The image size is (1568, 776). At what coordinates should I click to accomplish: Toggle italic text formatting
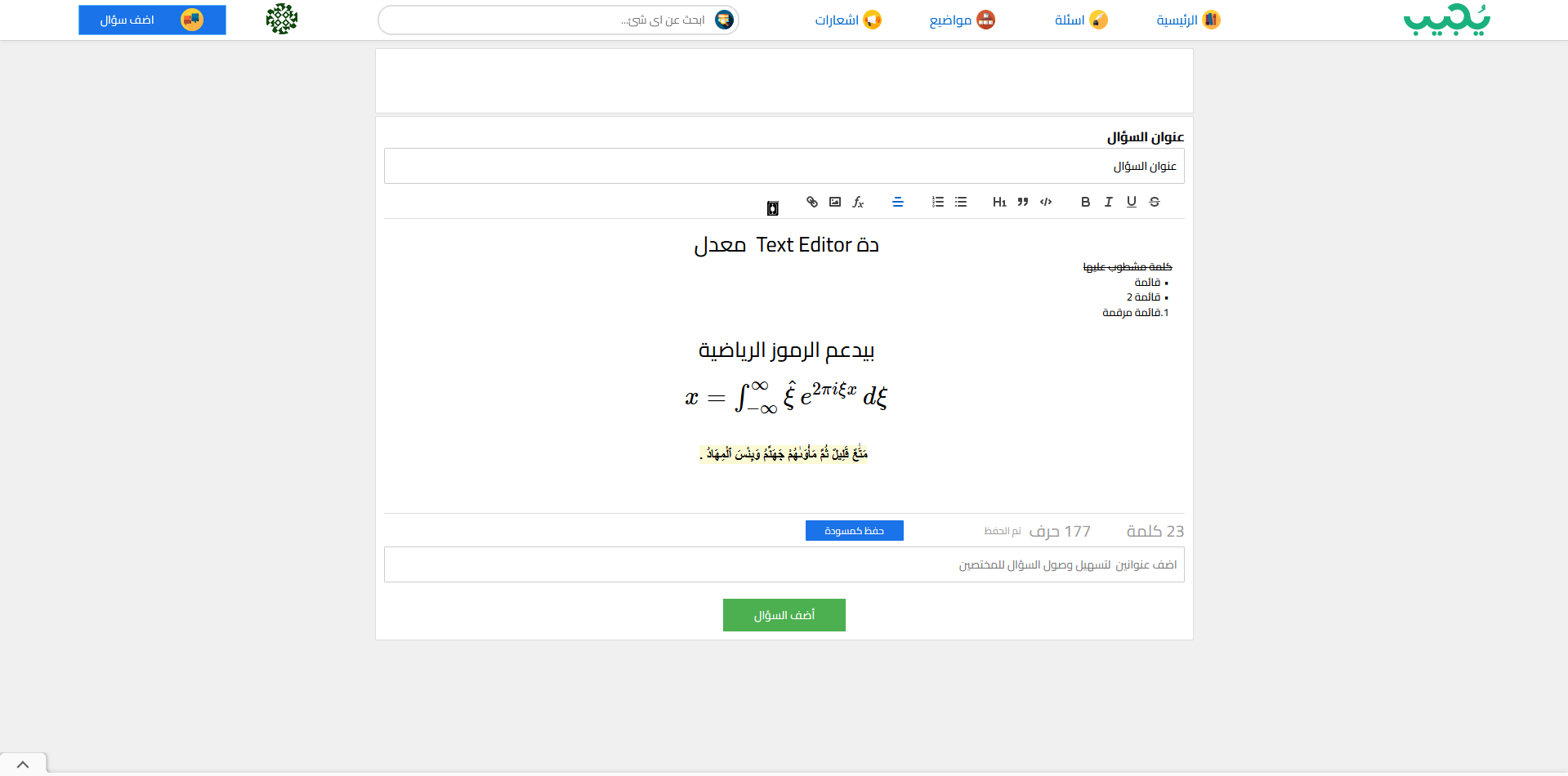coord(1108,202)
